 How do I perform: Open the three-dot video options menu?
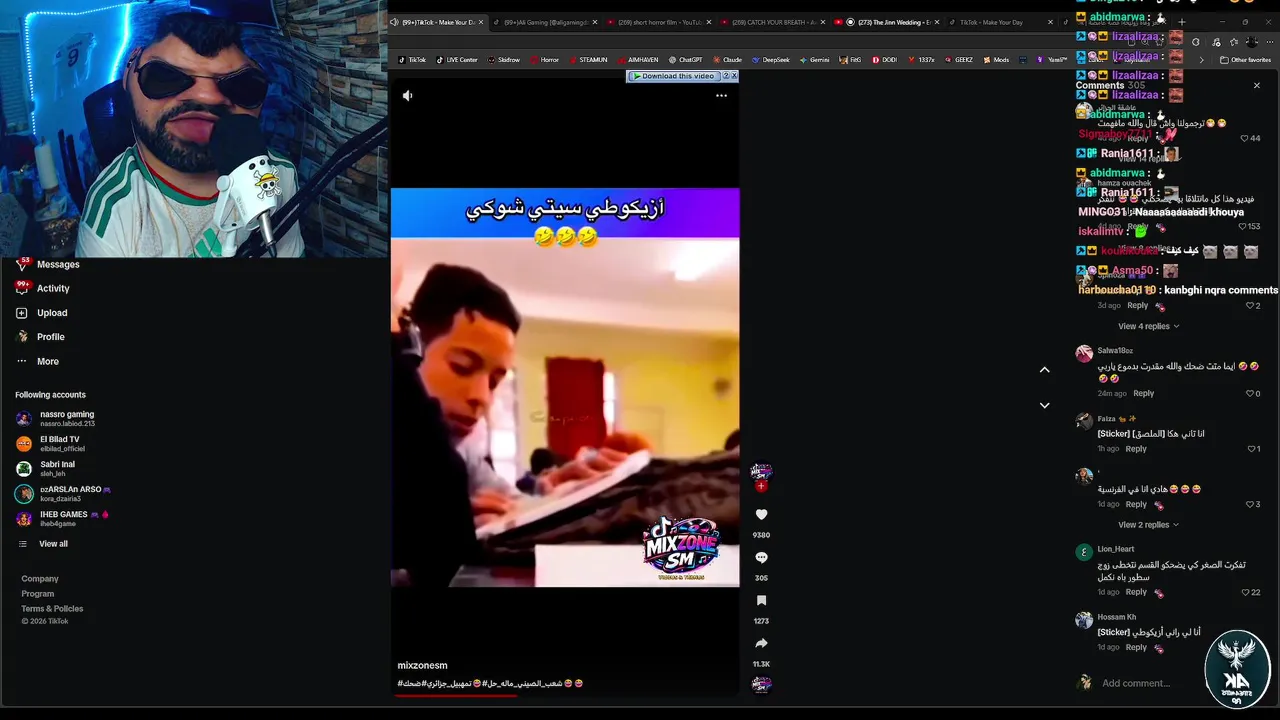coord(721,96)
